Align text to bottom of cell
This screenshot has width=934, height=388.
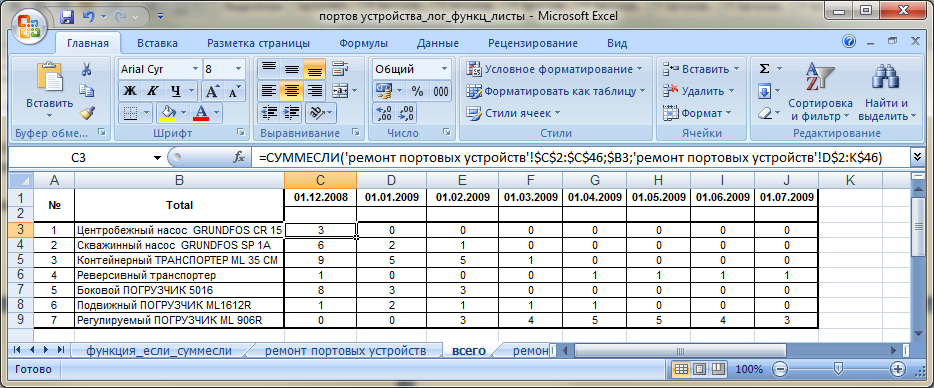click(x=315, y=69)
